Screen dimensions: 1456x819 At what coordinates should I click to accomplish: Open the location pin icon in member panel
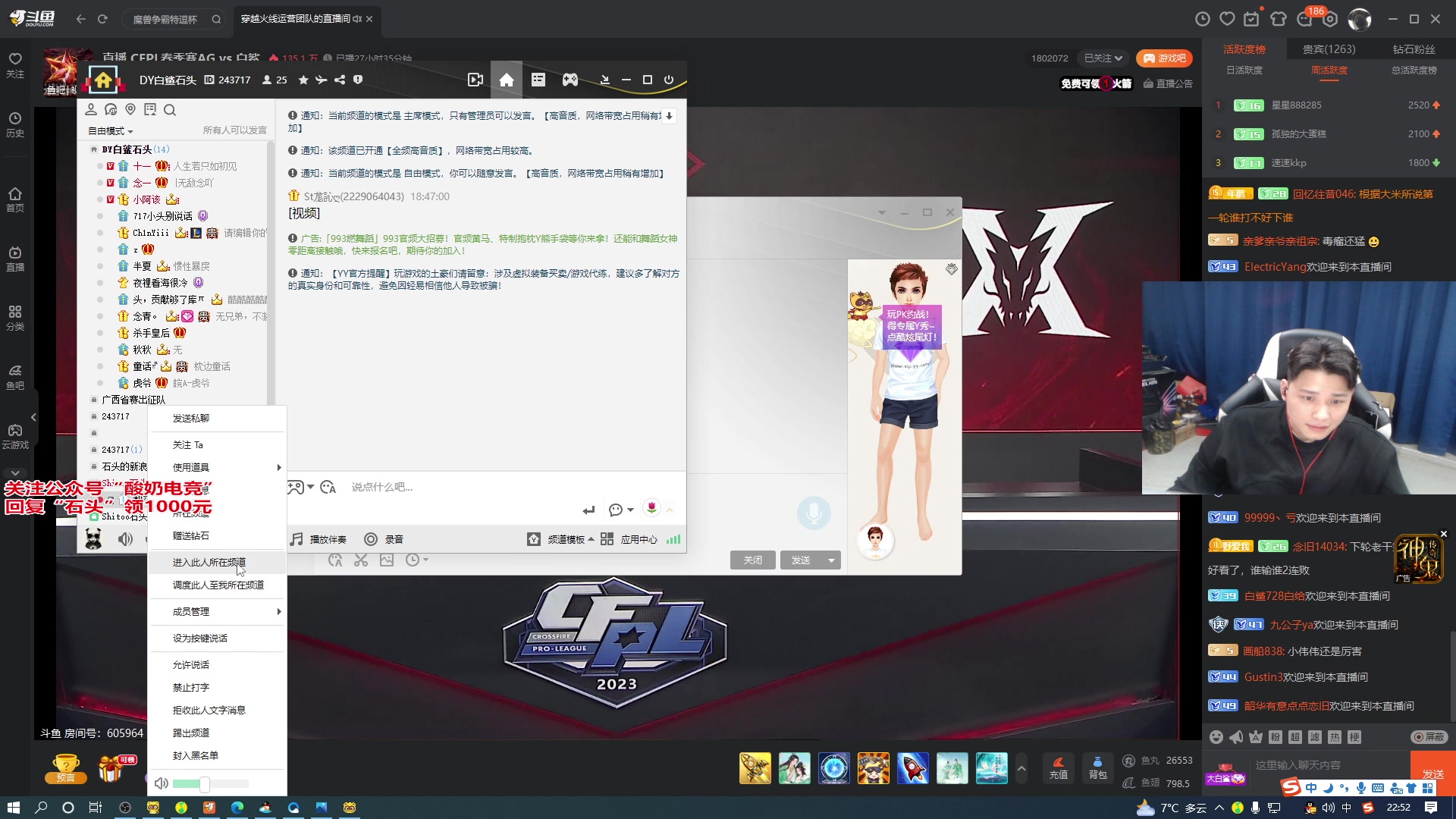coord(130,110)
